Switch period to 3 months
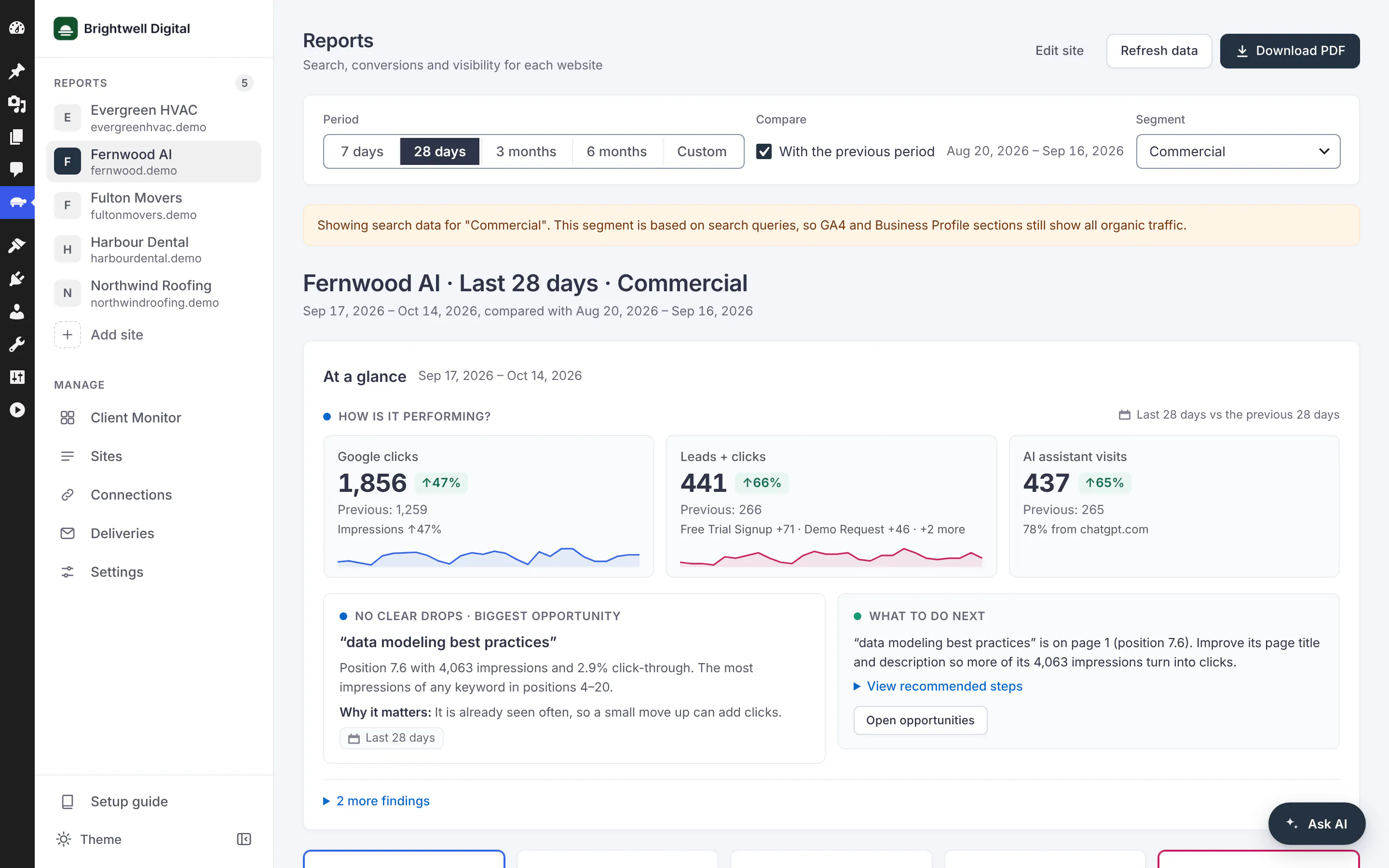The height and width of the screenshot is (868, 1389). tap(526, 151)
